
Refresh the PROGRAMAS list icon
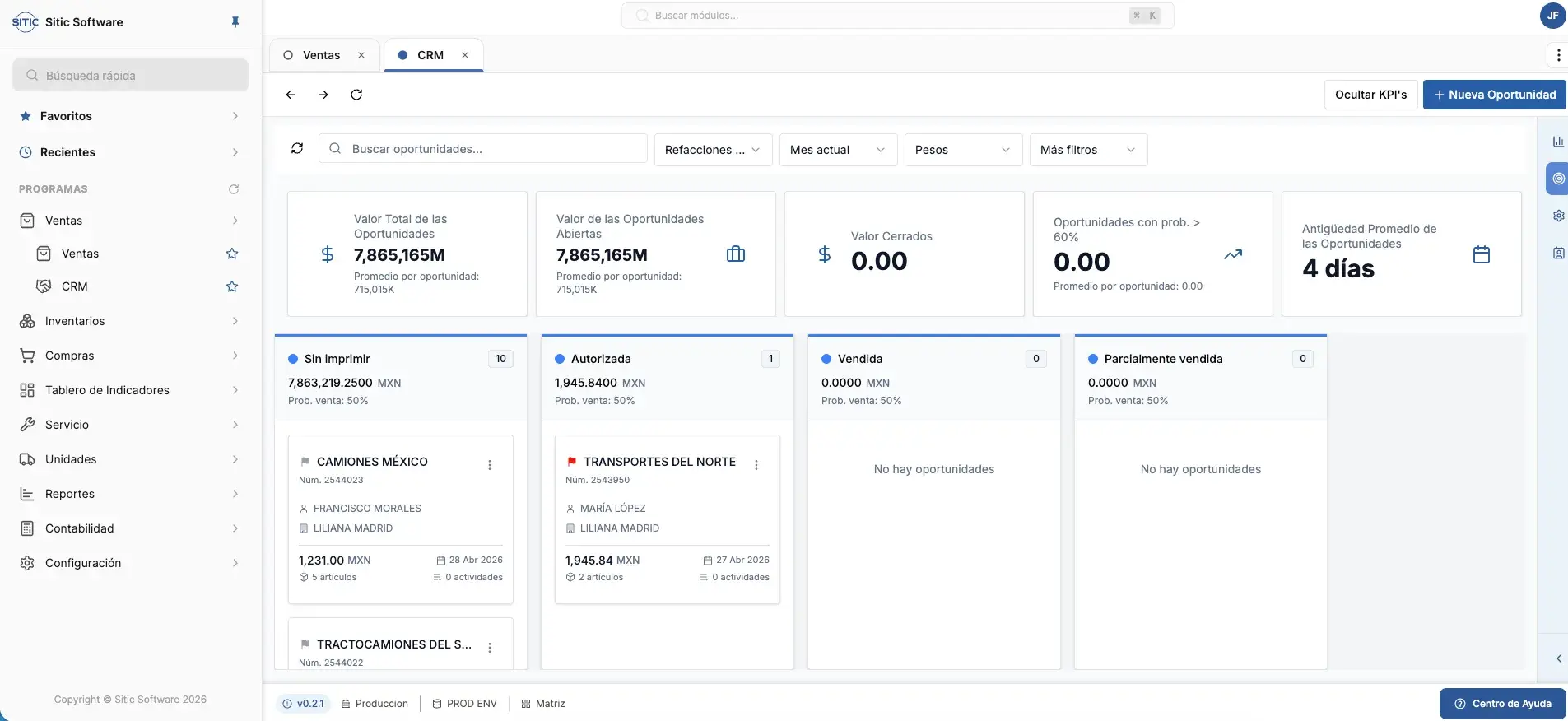[234, 189]
